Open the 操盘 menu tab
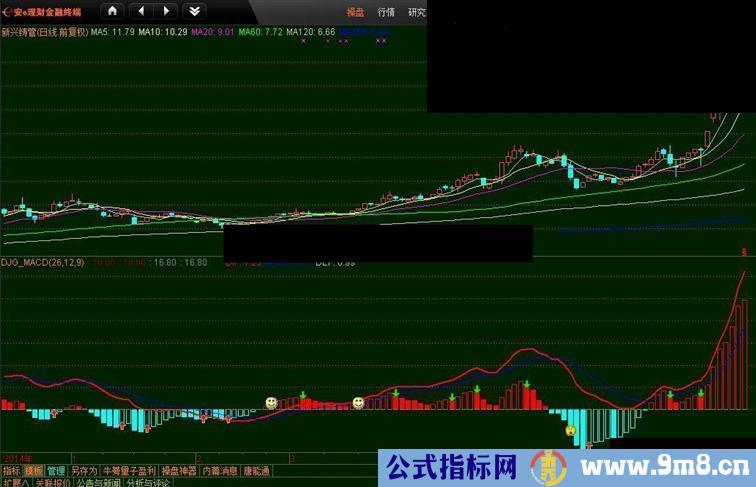 point(355,12)
